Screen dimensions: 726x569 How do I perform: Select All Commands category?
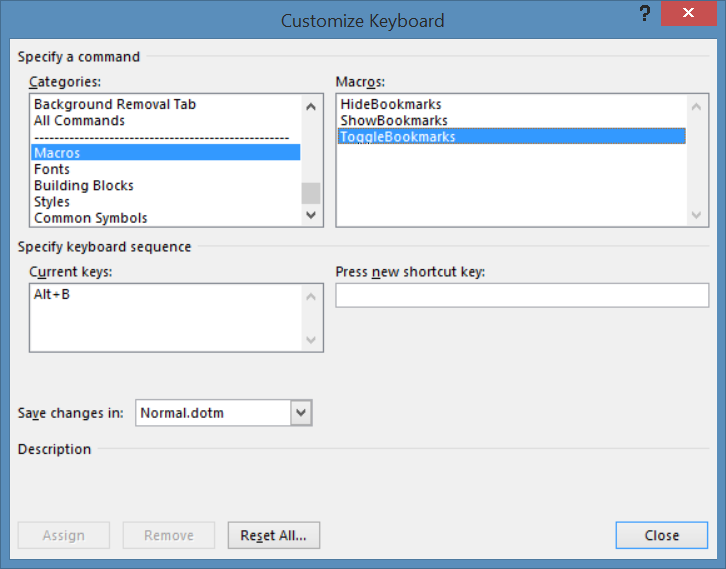(79, 120)
